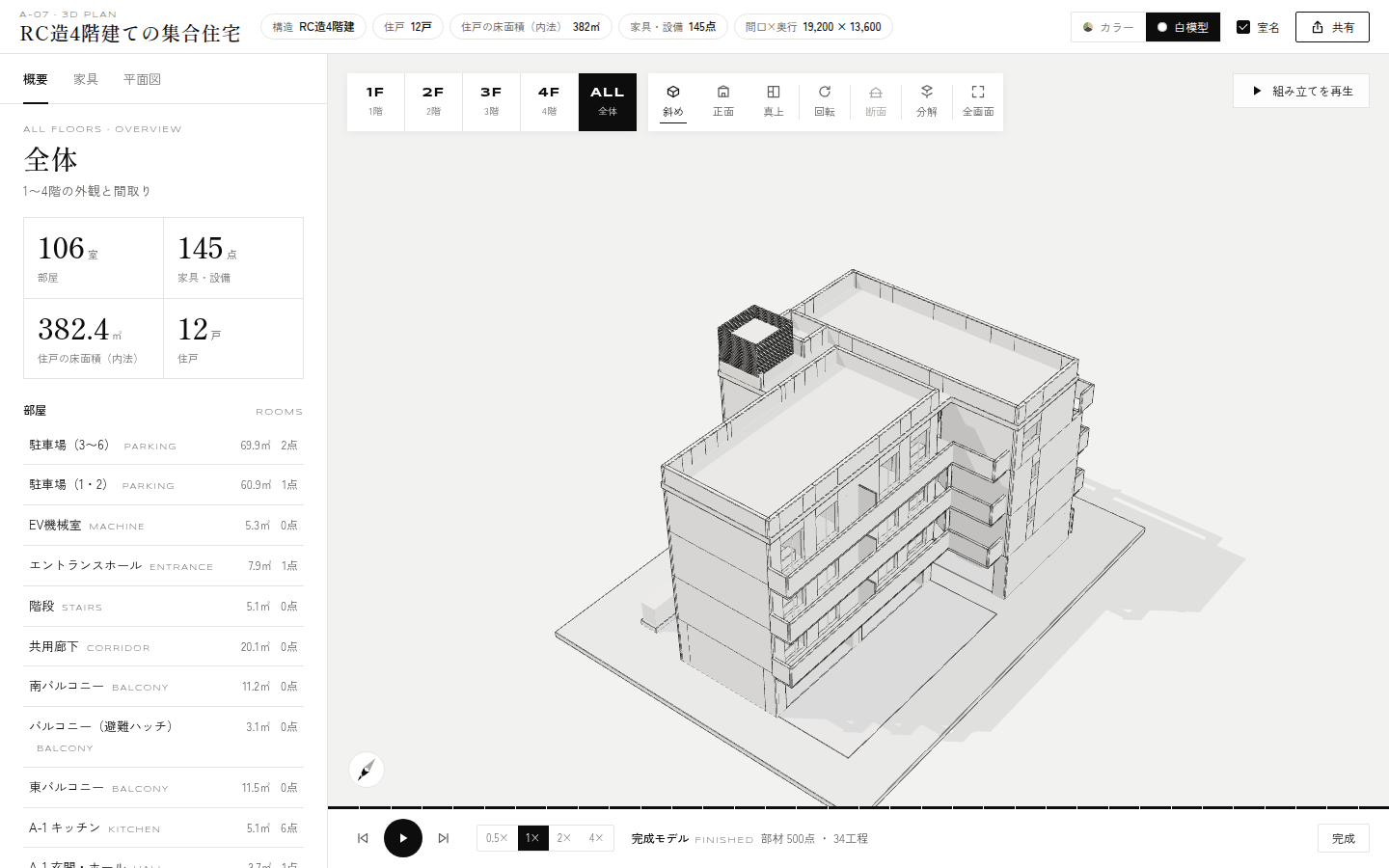Skip to previous assembly step

pyautogui.click(x=363, y=838)
